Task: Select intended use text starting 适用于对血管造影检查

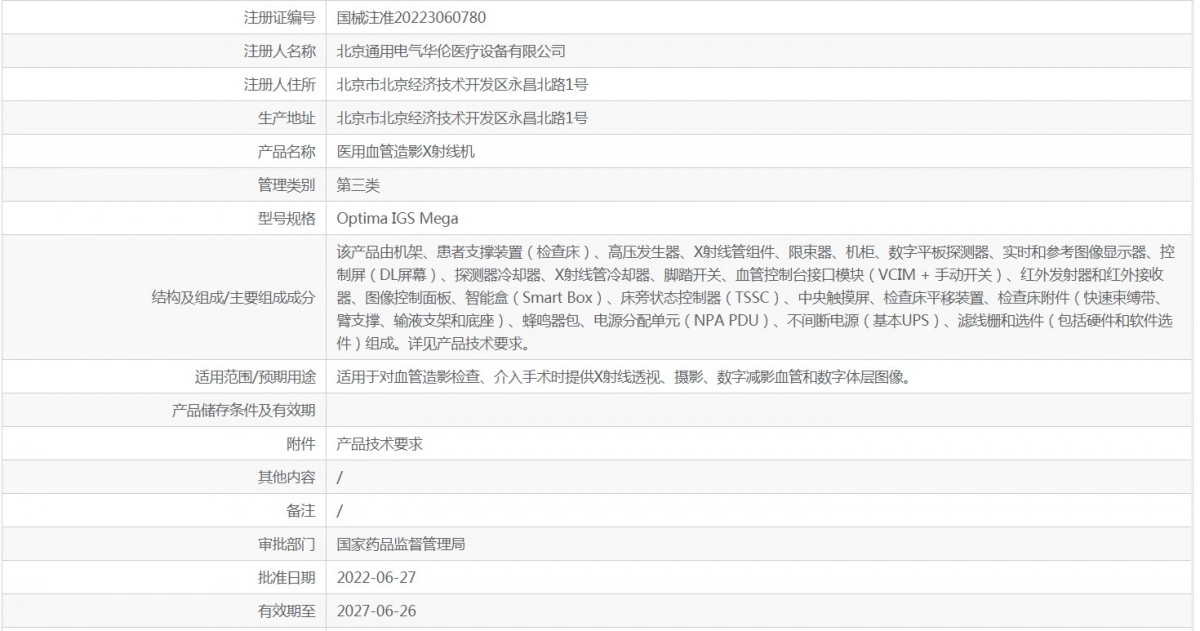Action: 623,377
